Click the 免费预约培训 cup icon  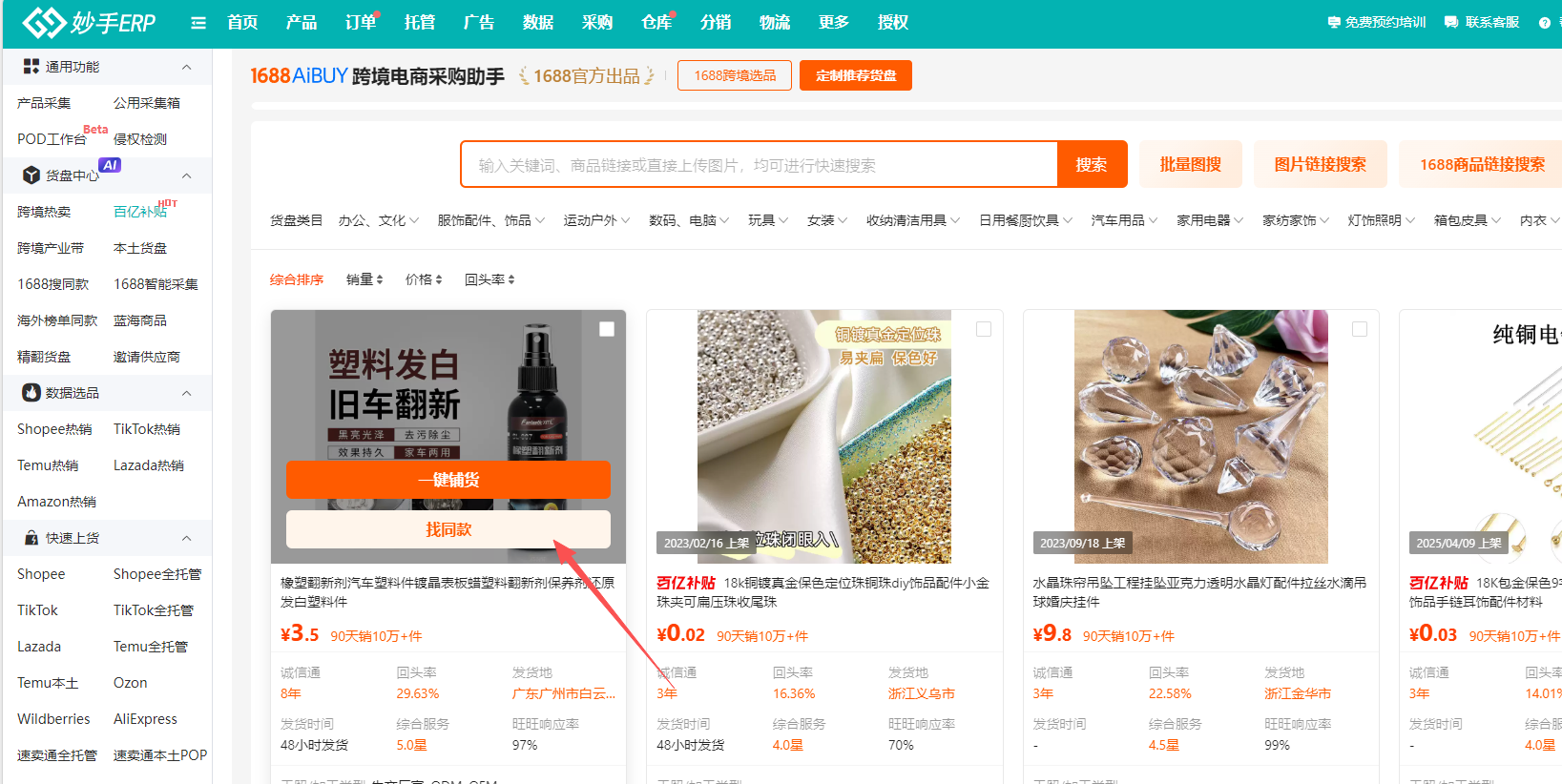click(x=1334, y=22)
